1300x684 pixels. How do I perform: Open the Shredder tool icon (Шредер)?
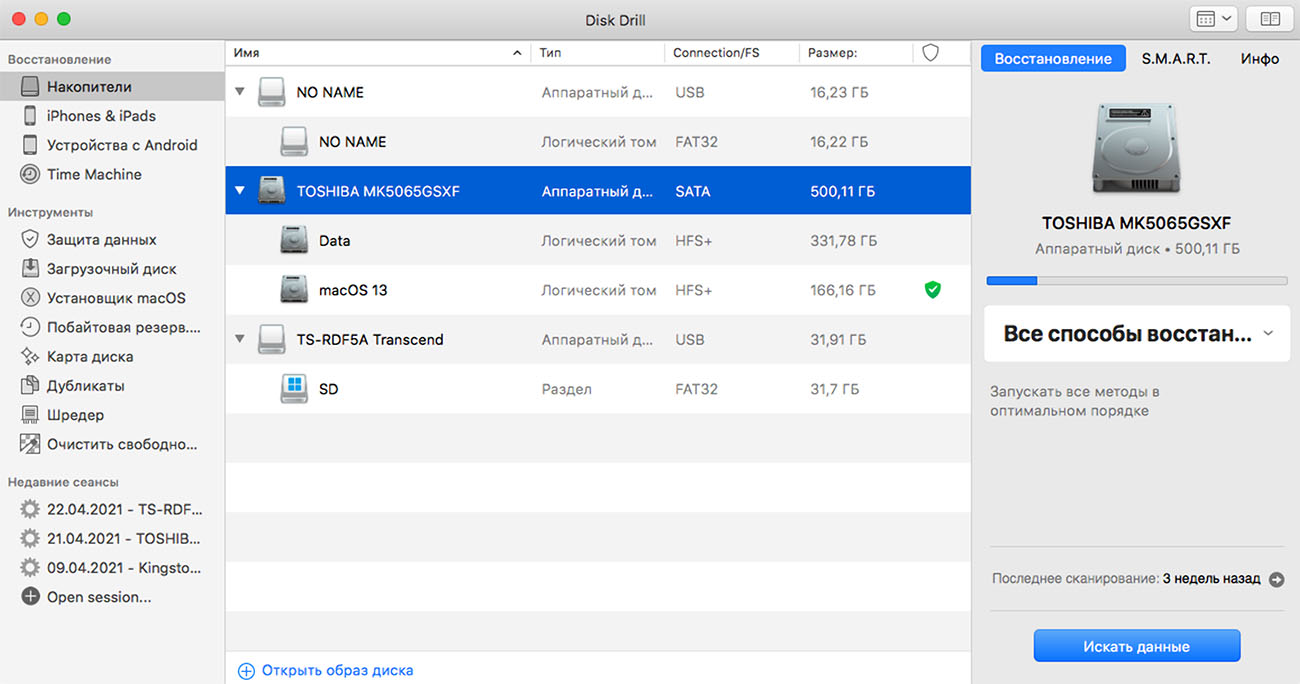[x=30, y=414]
